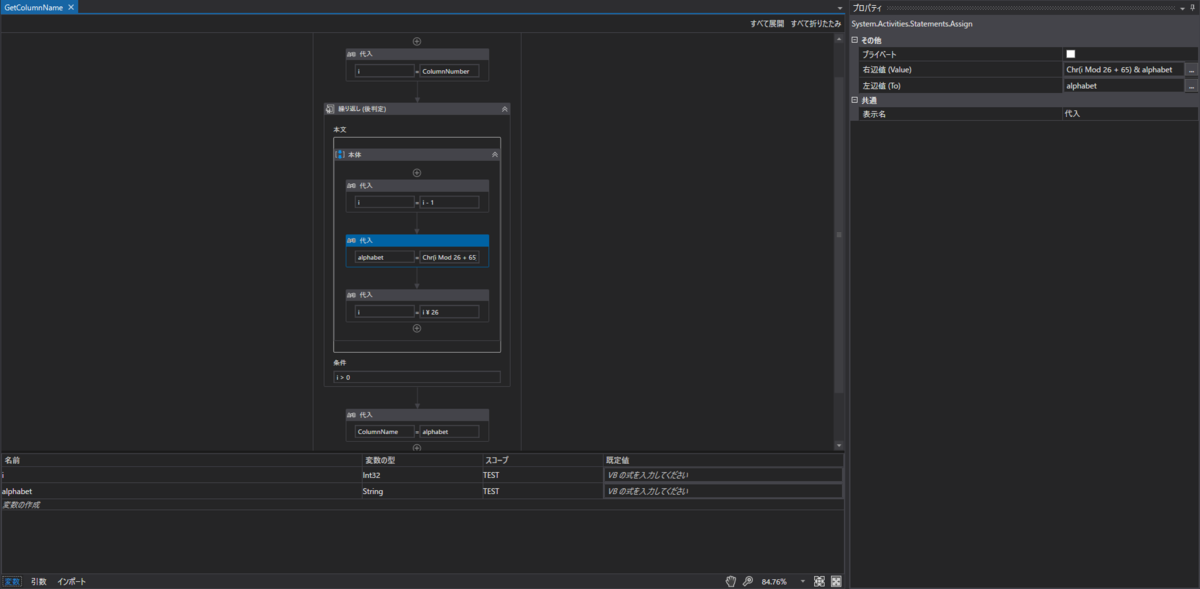
Task: Open the 引数 tab
Action: pos(38,581)
